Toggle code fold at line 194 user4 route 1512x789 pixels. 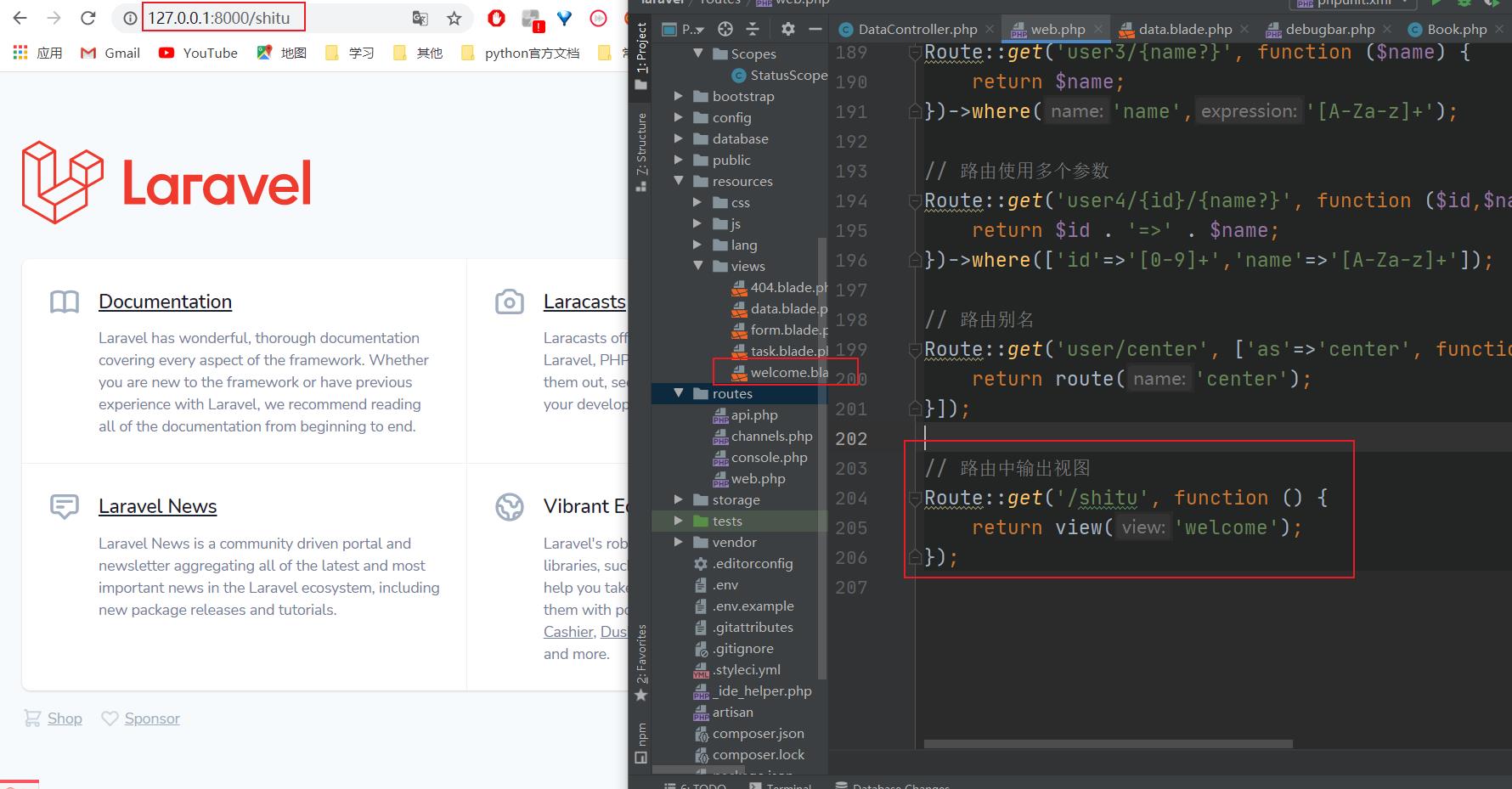click(915, 201)
